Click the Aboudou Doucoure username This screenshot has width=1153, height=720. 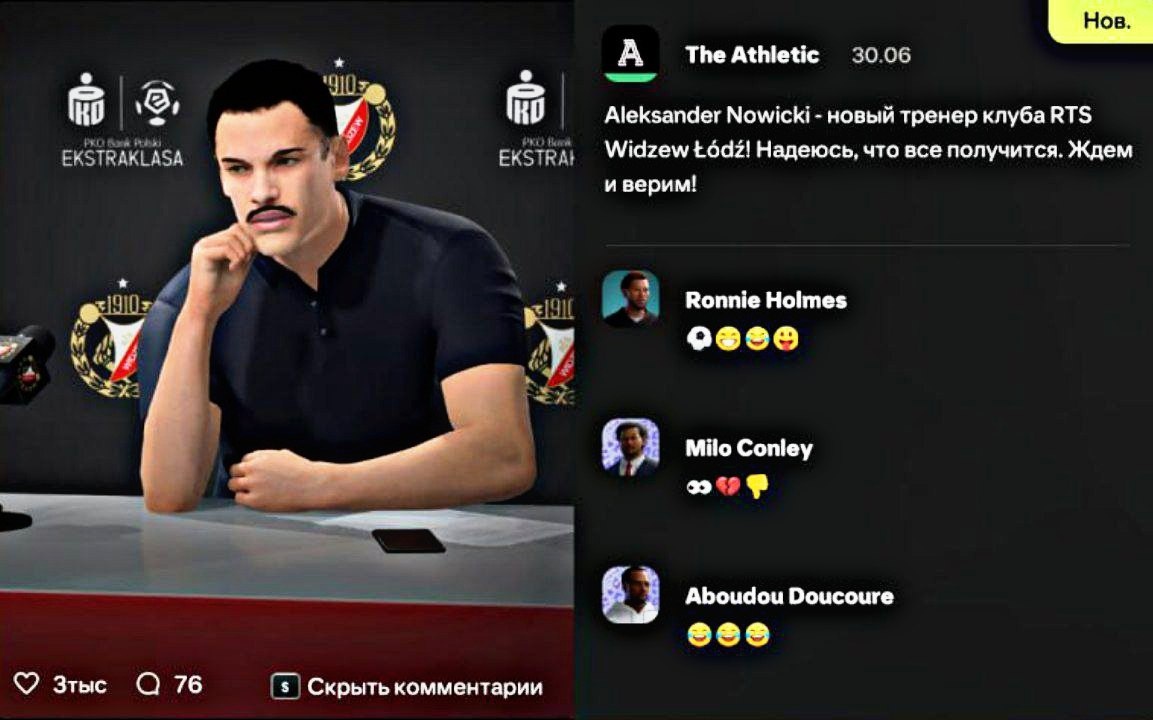[x=789, y=596]
